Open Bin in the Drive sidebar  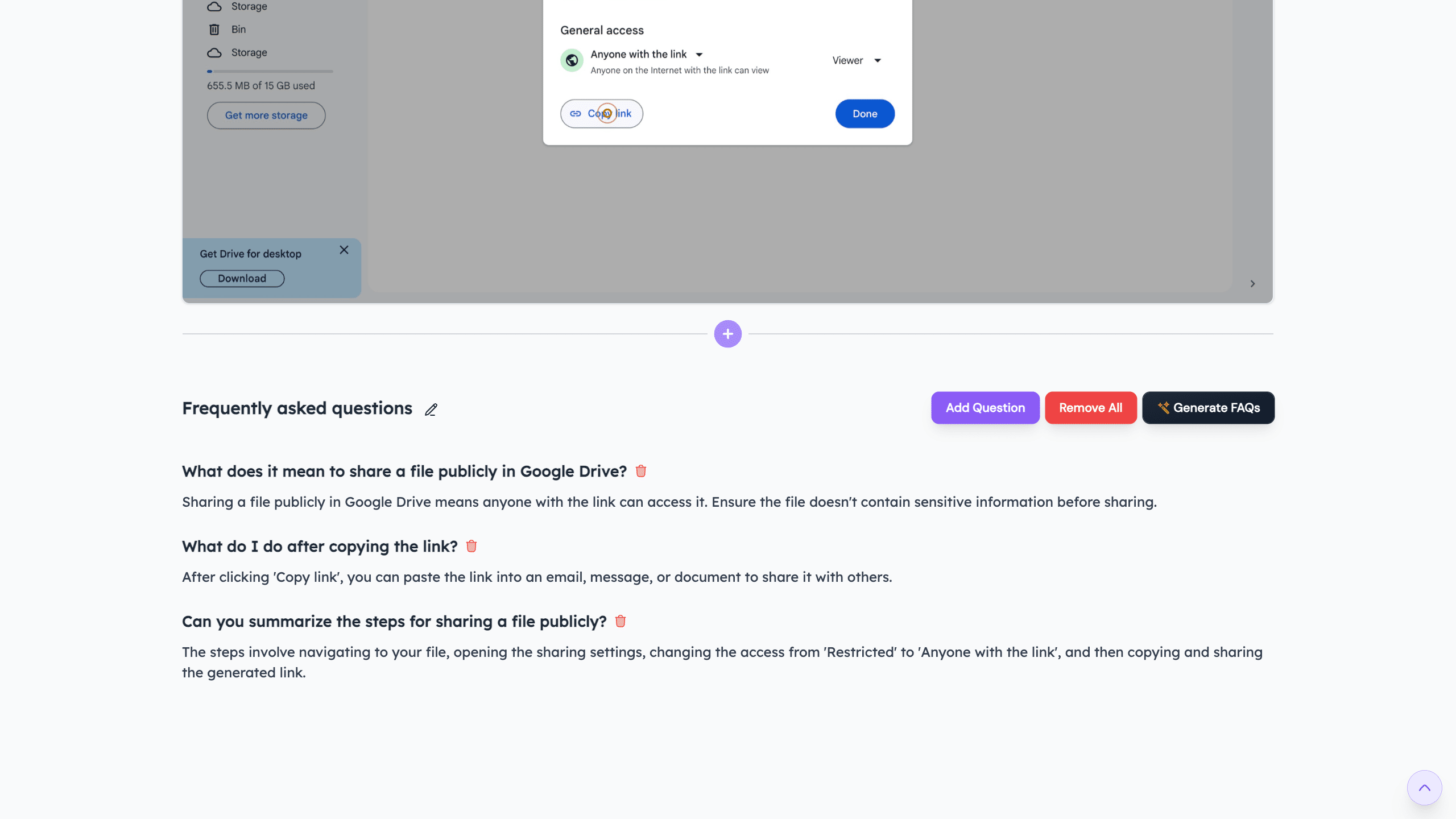point(238,30)
